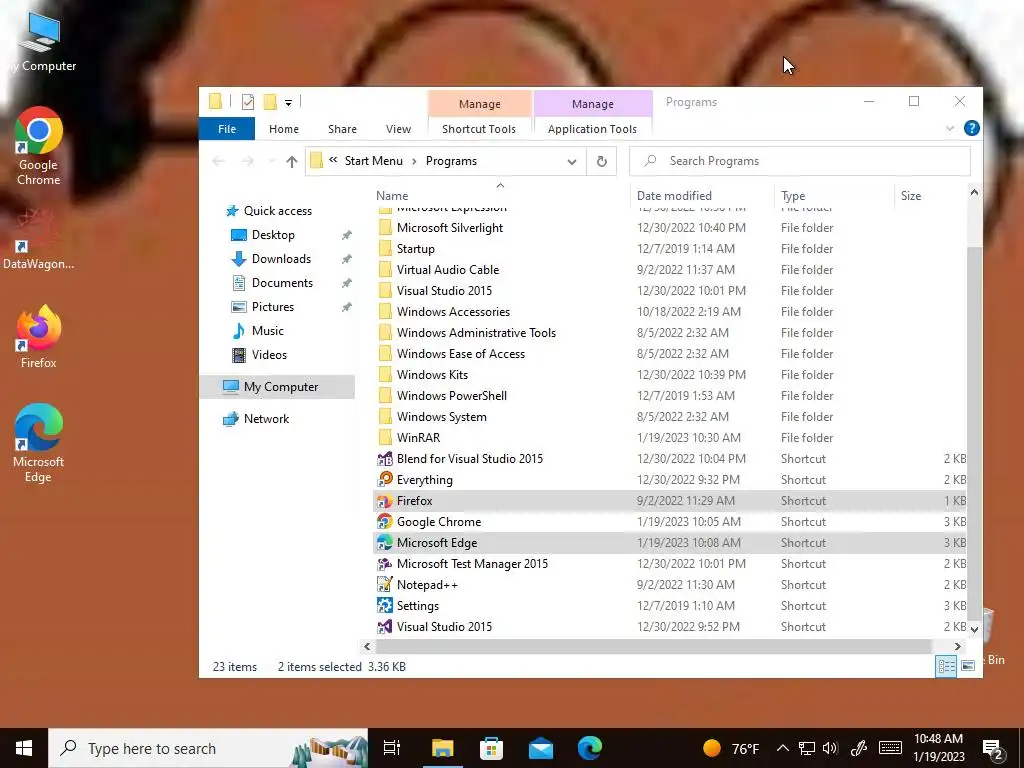The image size is (1024, 768).
Task: Open the Customize Quick Access Toolbar dropdown
Action: [x=288, y=103]
